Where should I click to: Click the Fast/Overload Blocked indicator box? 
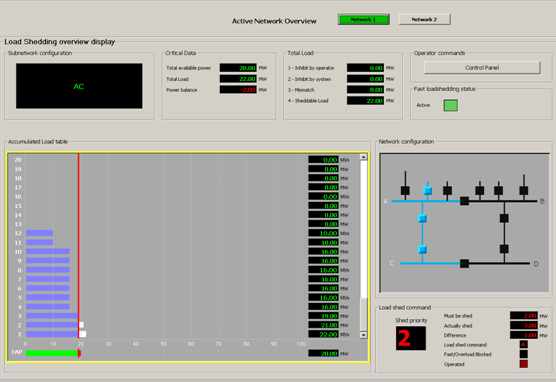coord(523,354)
